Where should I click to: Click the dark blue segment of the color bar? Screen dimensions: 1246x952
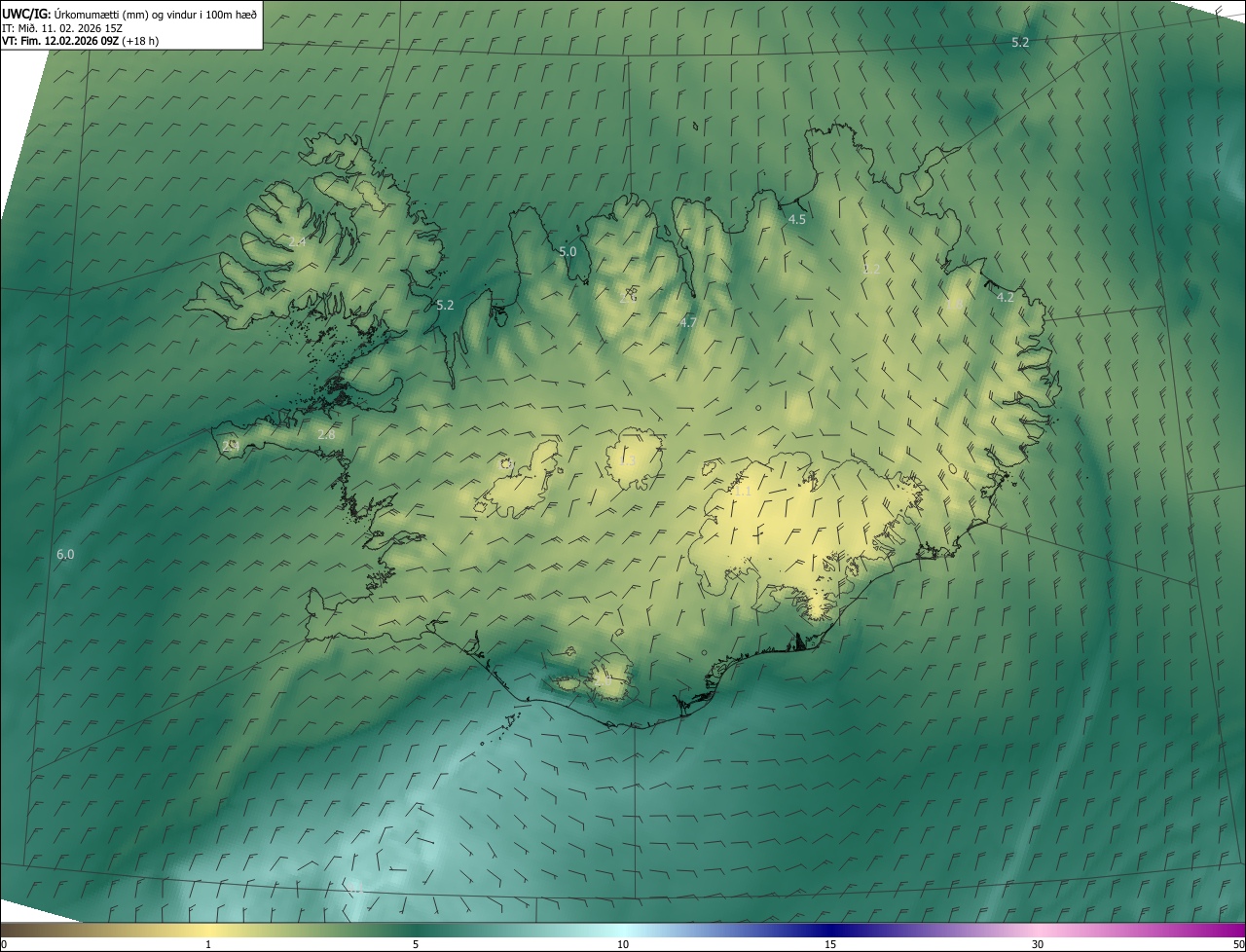coord(830,930)
